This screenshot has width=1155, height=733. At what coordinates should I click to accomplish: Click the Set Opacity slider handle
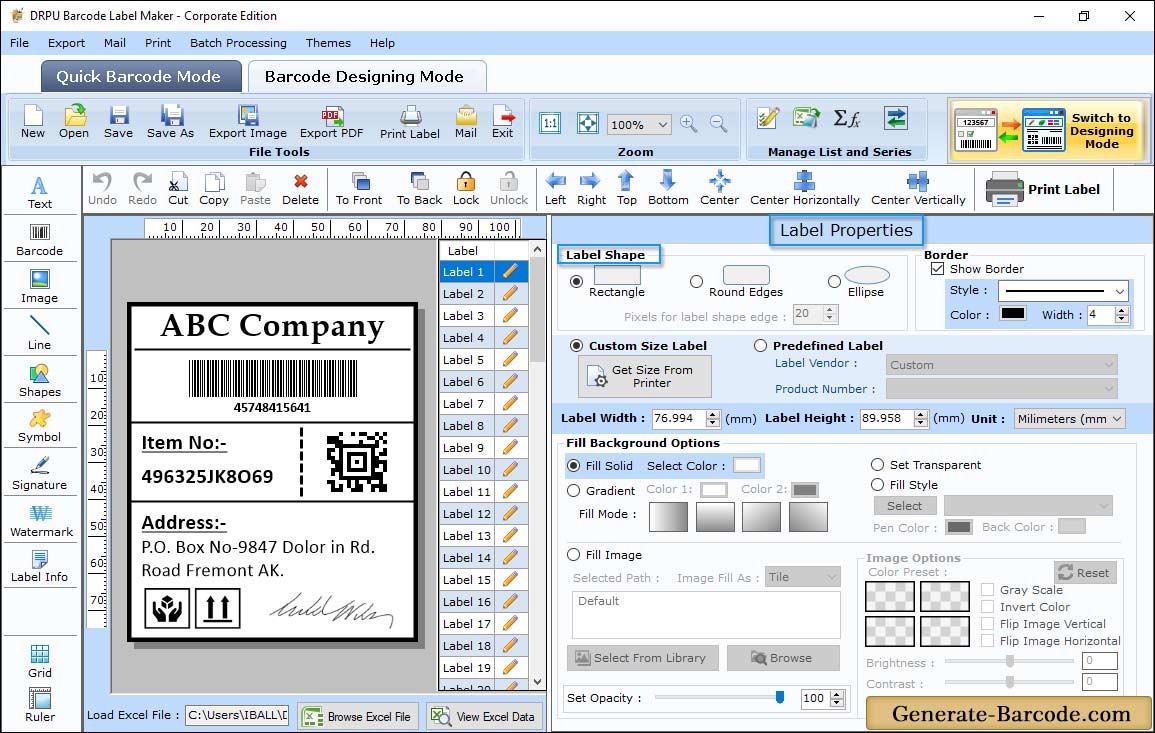pos(780,697)
